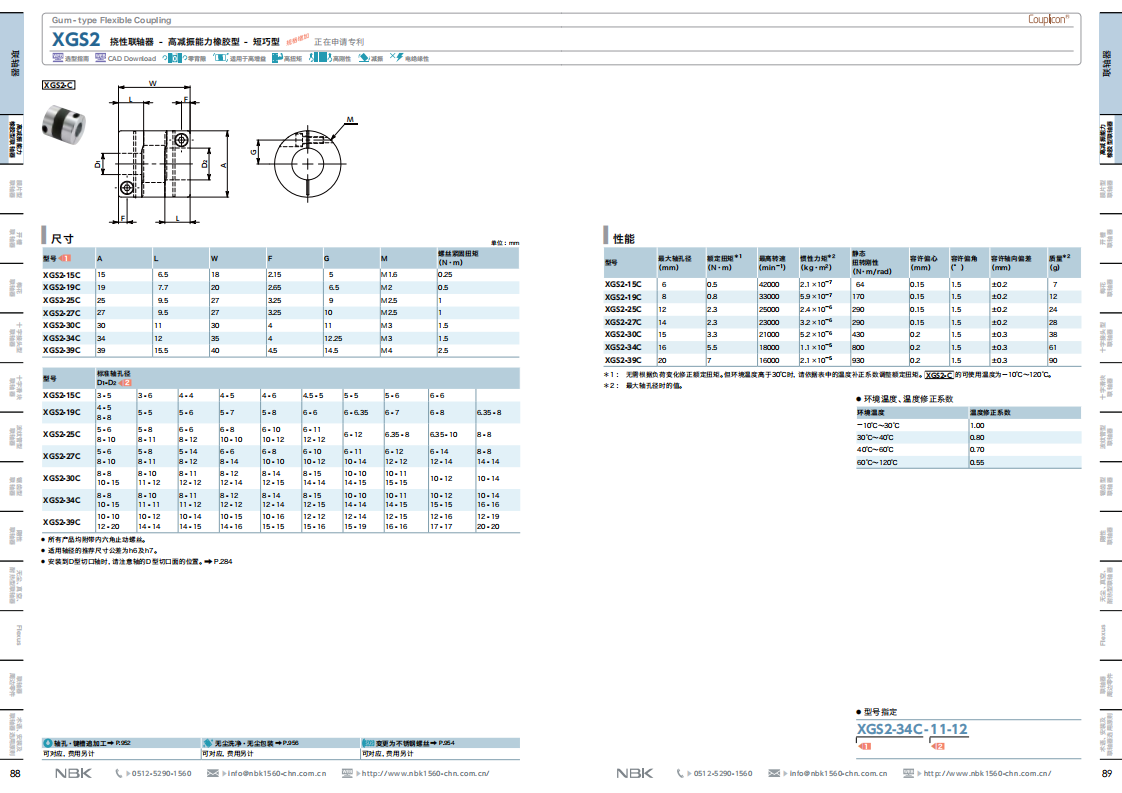The height and width of the screenshot is (793, 1122).
Task: Click the NBK logo on page 88
Action: (x=74, y=774)
